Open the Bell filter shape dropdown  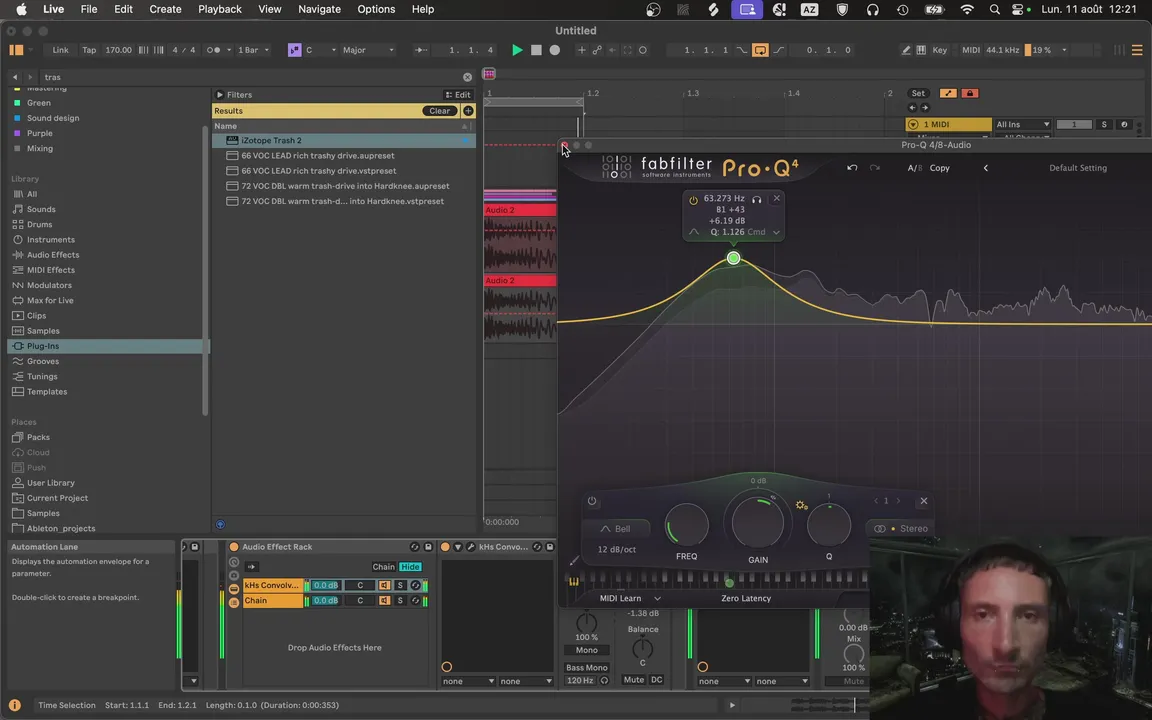tap(616, 529)
